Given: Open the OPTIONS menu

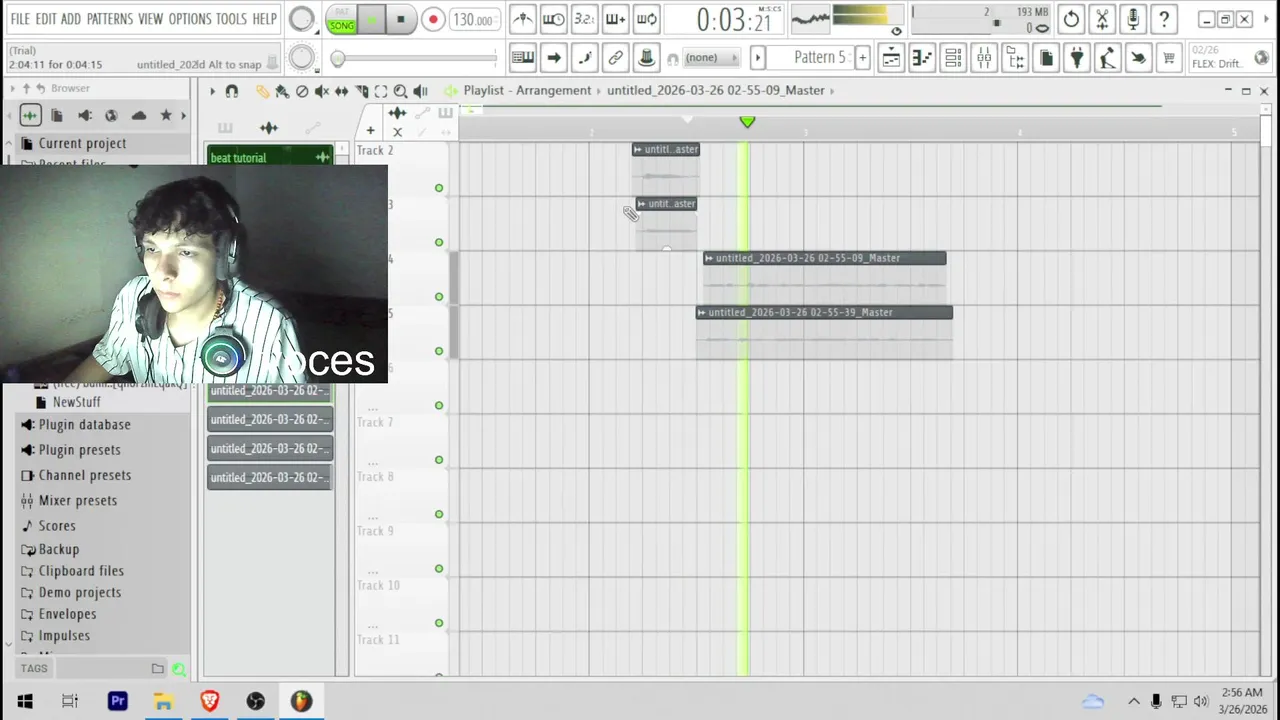Looking at the screenshot, I should (x=190, y=19).
